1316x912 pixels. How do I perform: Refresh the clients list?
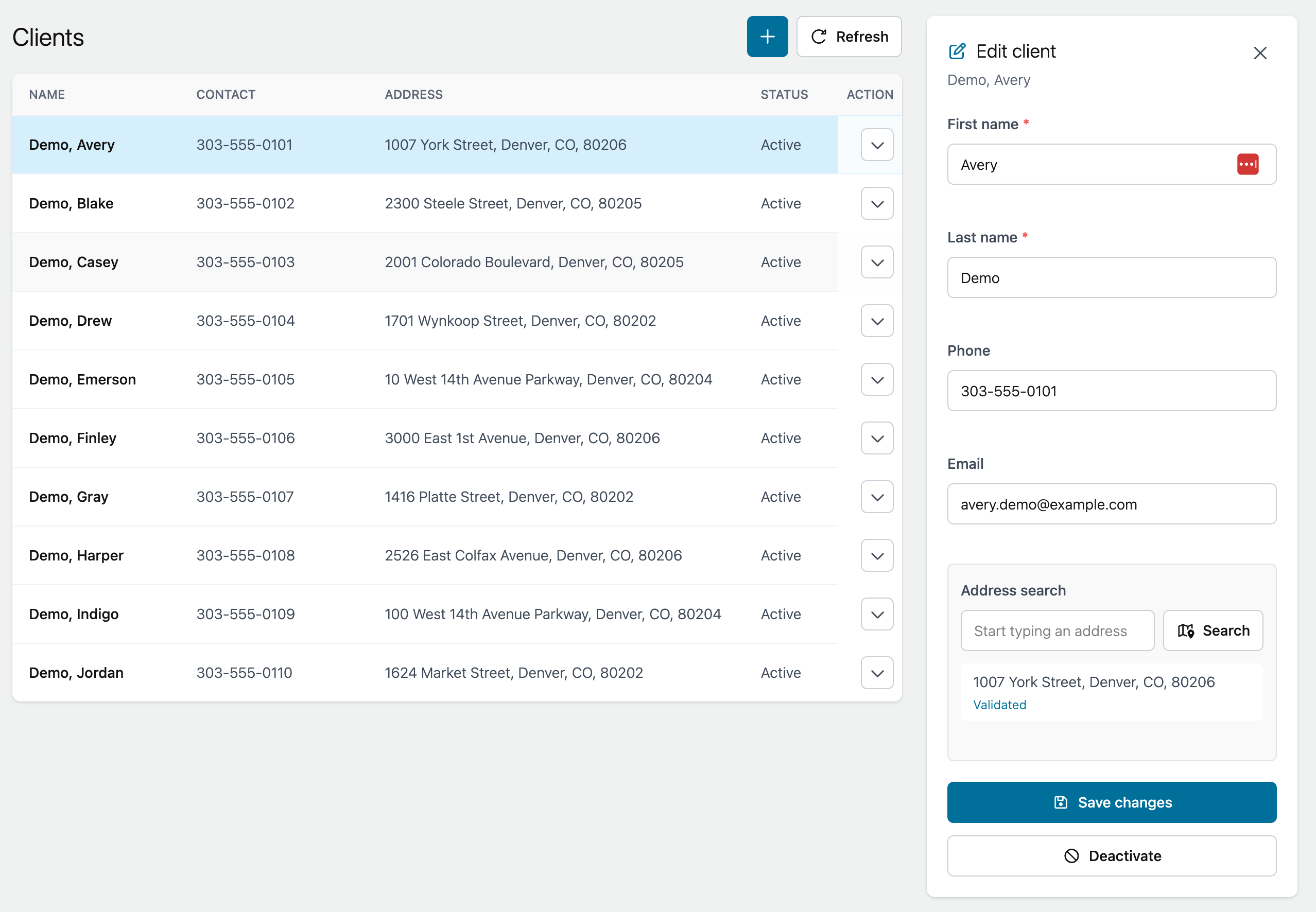849,37
